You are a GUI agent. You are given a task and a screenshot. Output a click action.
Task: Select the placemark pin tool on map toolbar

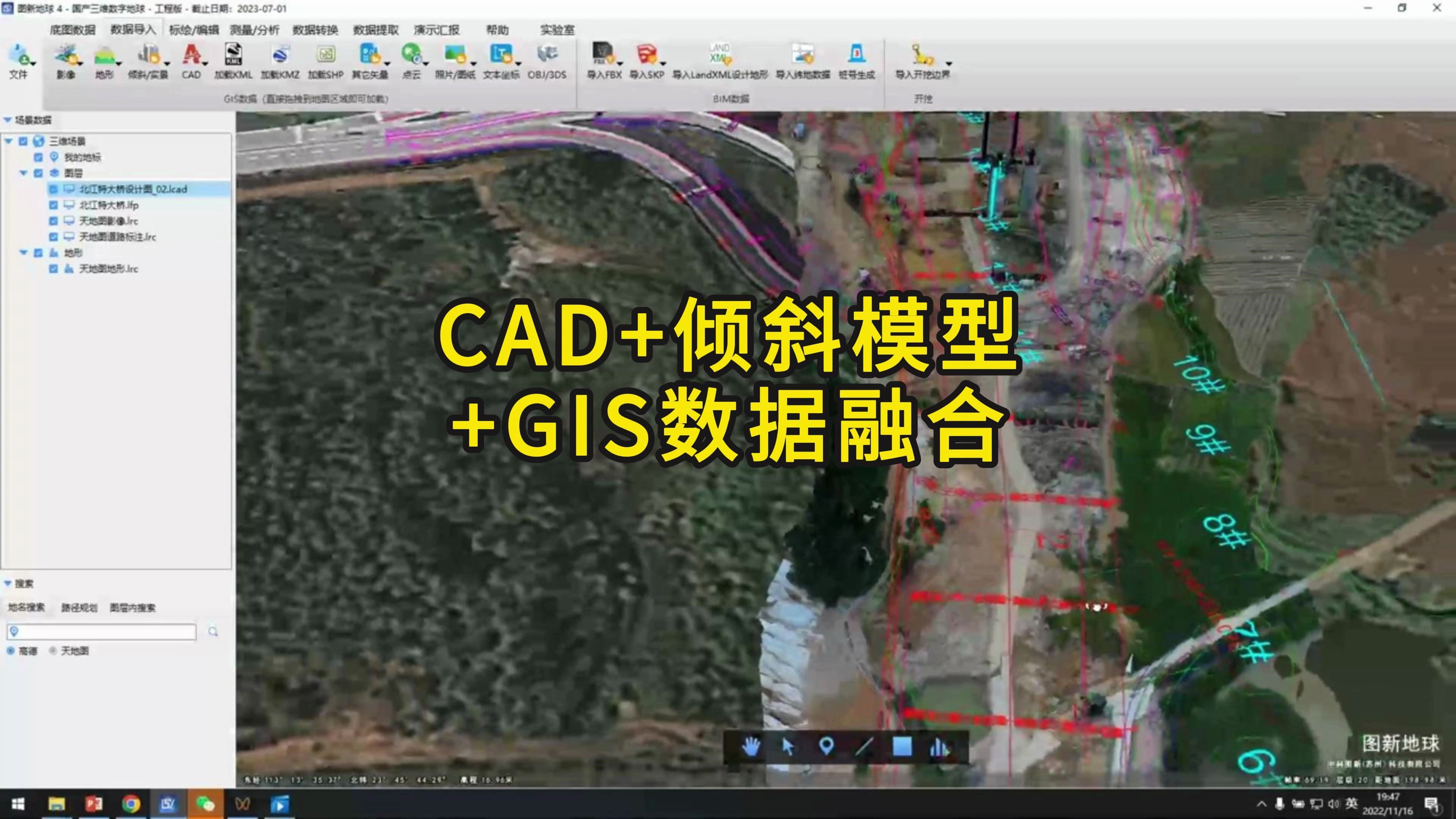(826, 747)
